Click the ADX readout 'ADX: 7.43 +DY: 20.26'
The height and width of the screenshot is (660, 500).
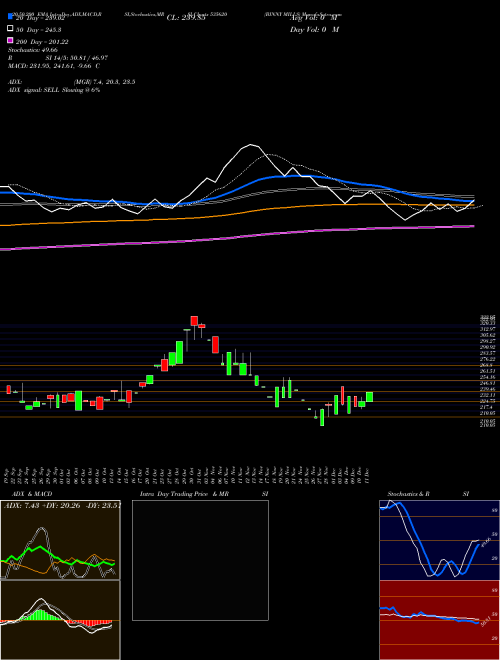click(62, 506)
